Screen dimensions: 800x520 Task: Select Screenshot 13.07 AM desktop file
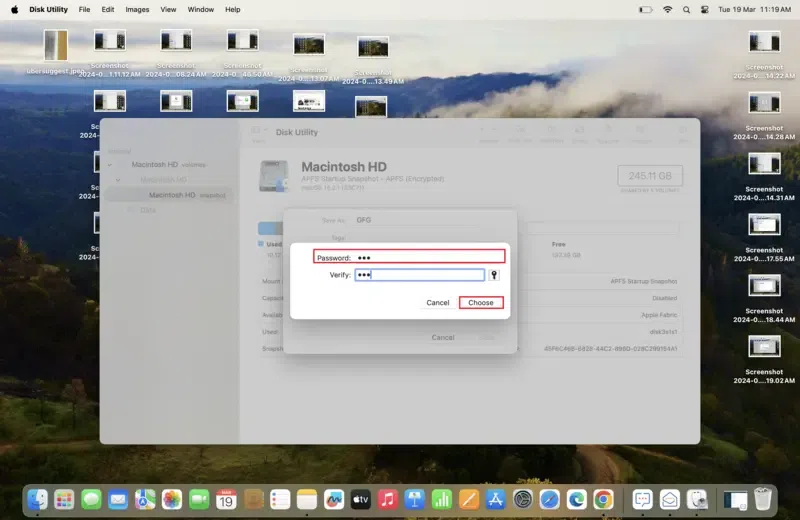pyautogui.click(x=309, y=57)
